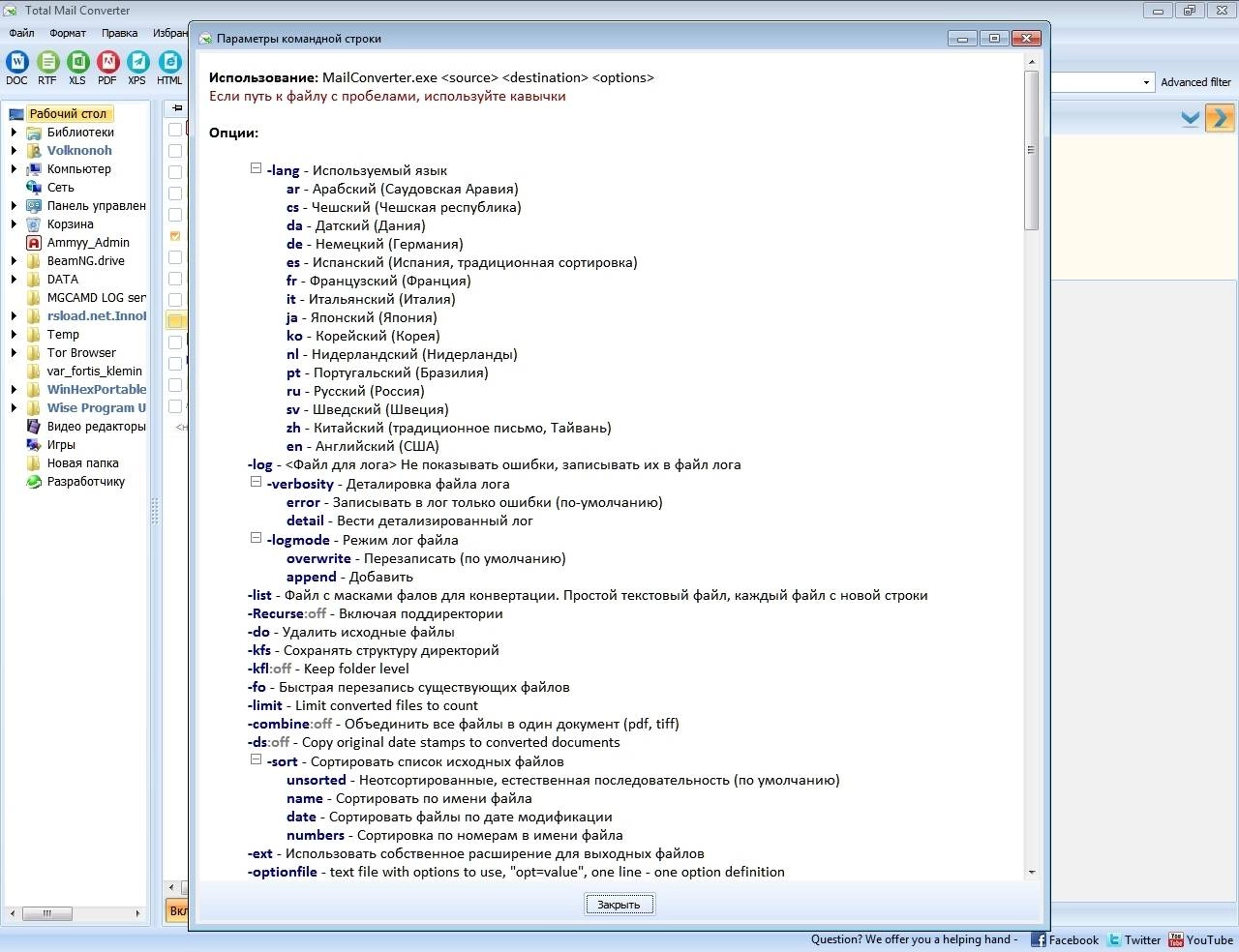This screenshot has width=1239, height=952.
Task: Collapse the -lang option group
Action: click(256, 168)
